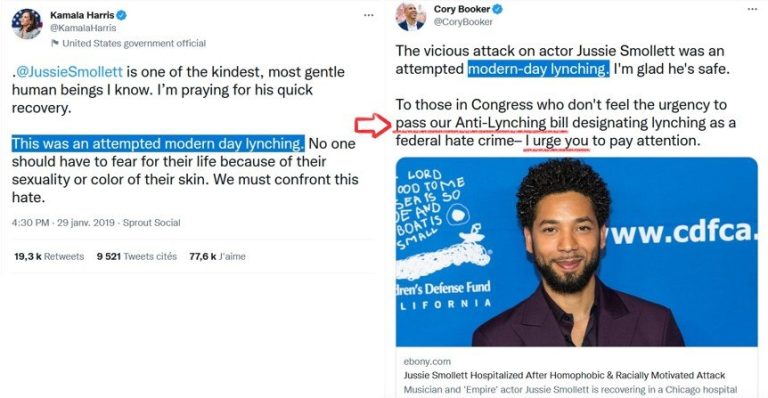Click the @JussieSmollett mention link
The height and width of the screenshot is (398, 768).
point(69,72)
